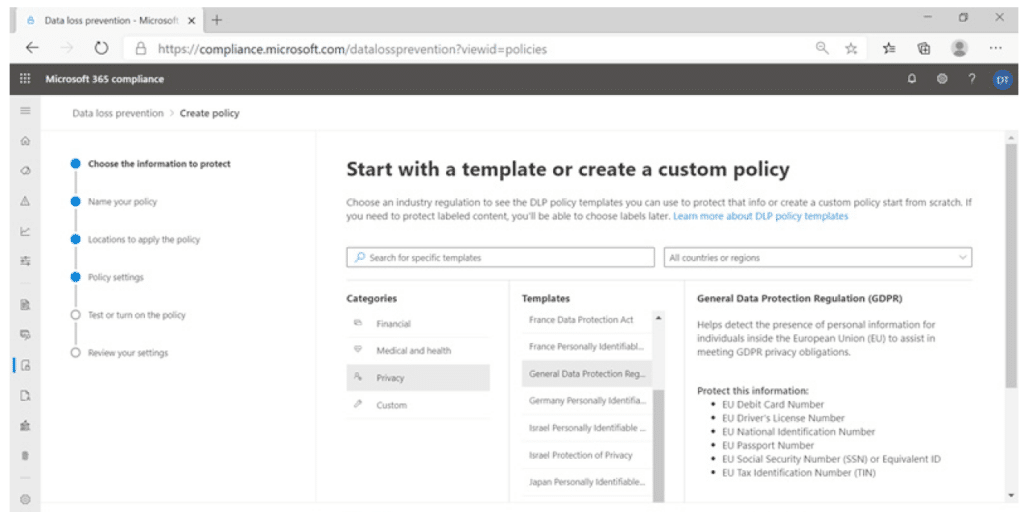The width and height of the screenshot is (1024, 512).
Task: Click the browser back arrow
Action: [x=32, y=48]
